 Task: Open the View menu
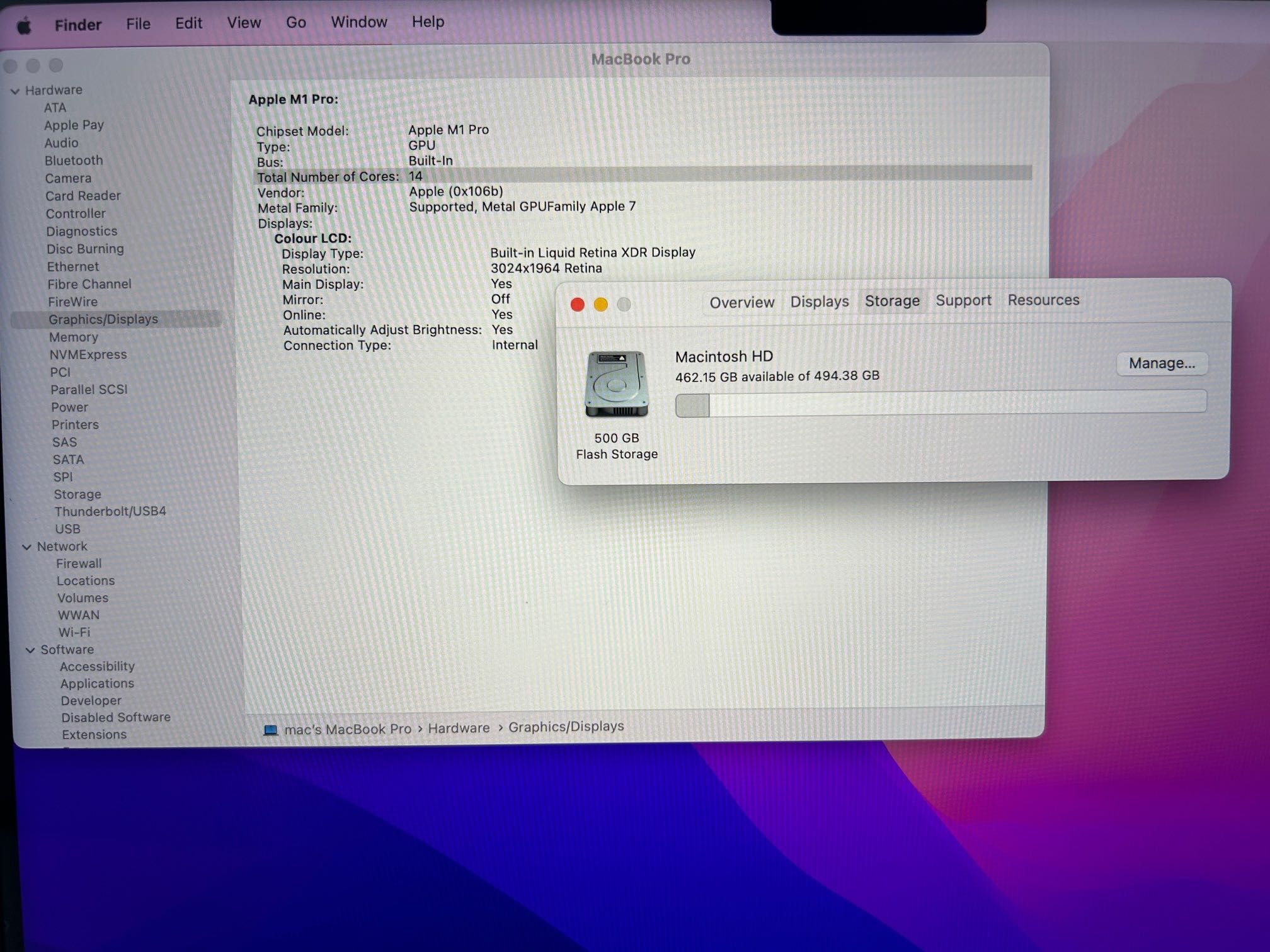click(x=244, y=23)
